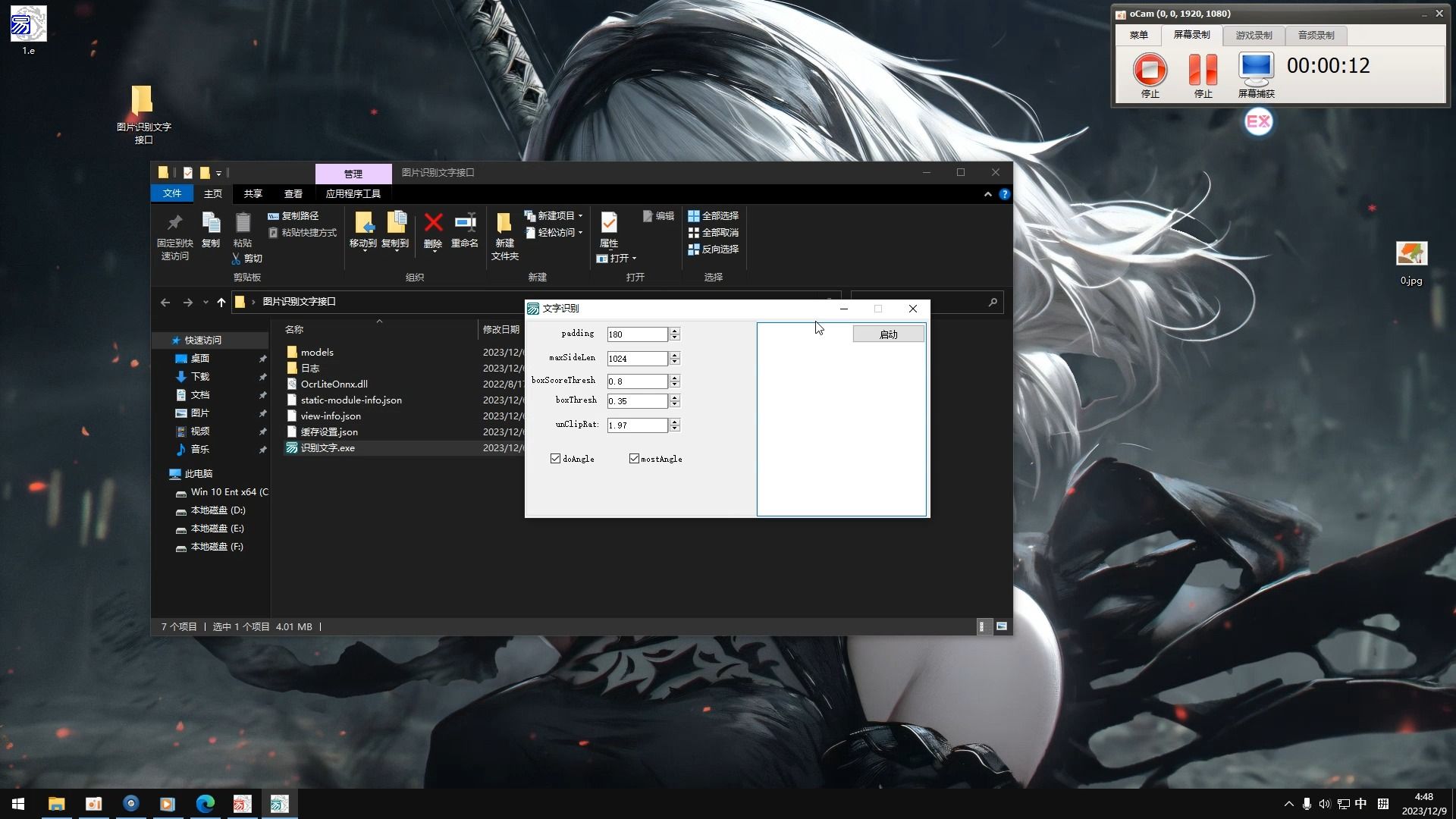Click Select none in the ribbon
1456x819 pixels.
point(713,233)
